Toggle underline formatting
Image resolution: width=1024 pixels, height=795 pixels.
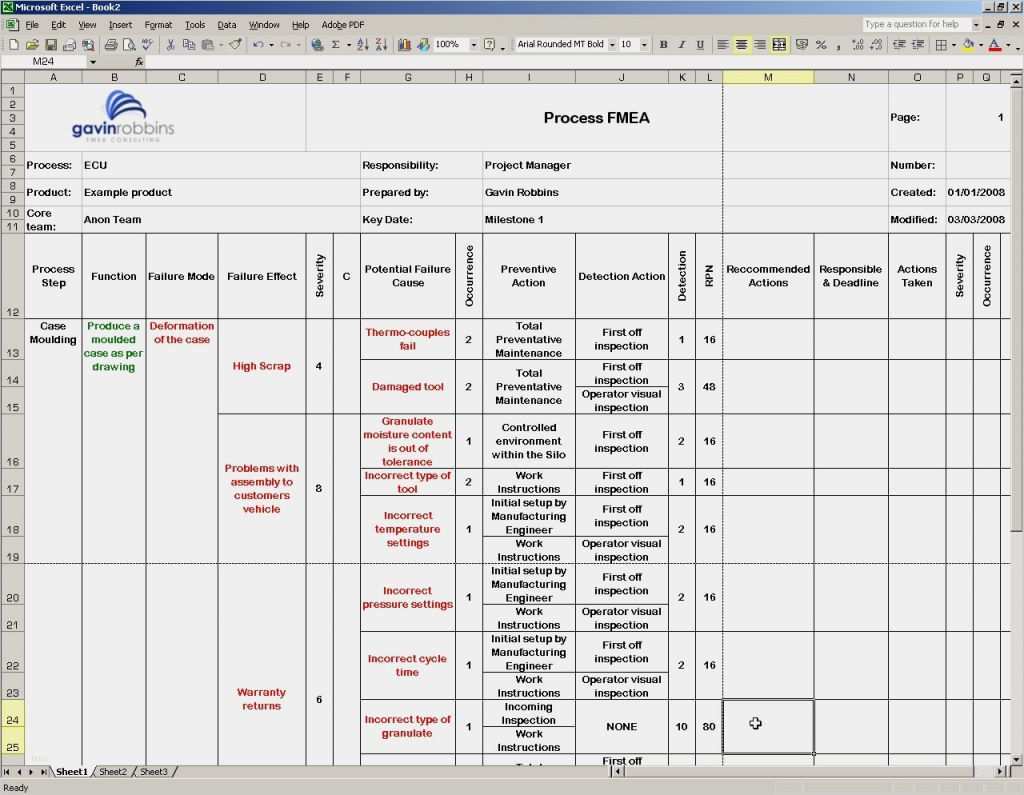click(698, 45)
